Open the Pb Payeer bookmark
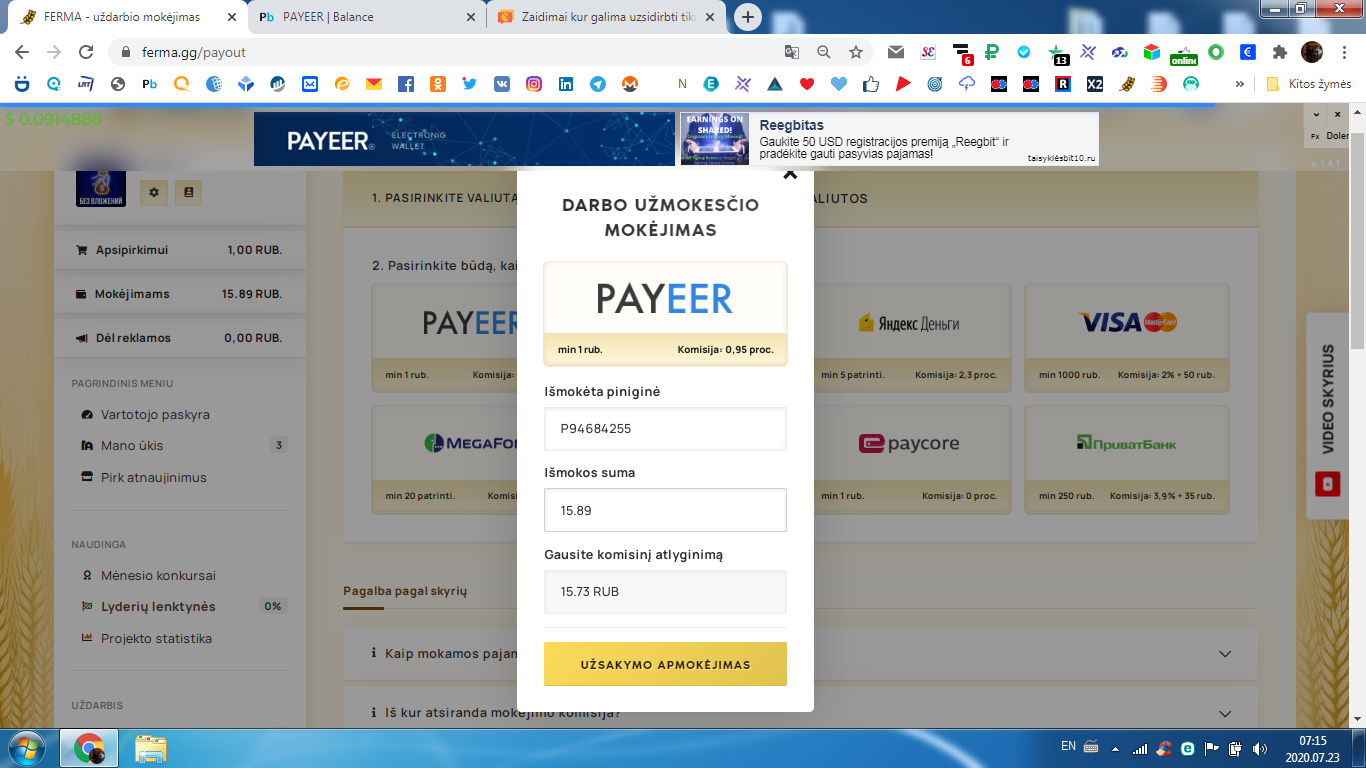The height and width of the screenshot is (768, 1366). pyautogui.click(x=150, y=84)
